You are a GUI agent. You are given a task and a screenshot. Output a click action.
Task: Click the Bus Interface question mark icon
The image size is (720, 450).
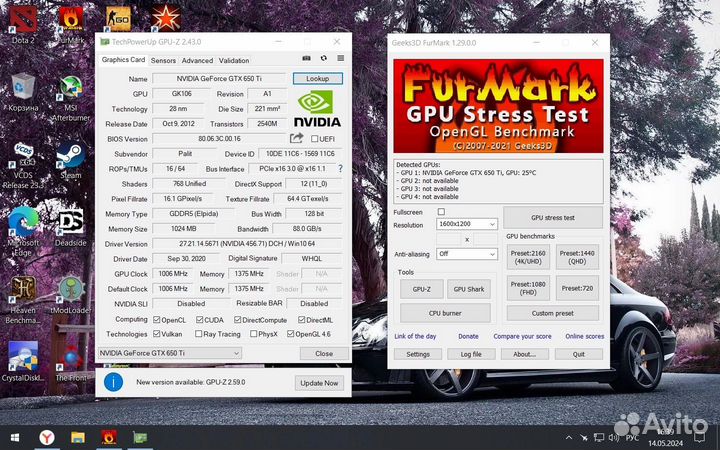click(339, 169)
